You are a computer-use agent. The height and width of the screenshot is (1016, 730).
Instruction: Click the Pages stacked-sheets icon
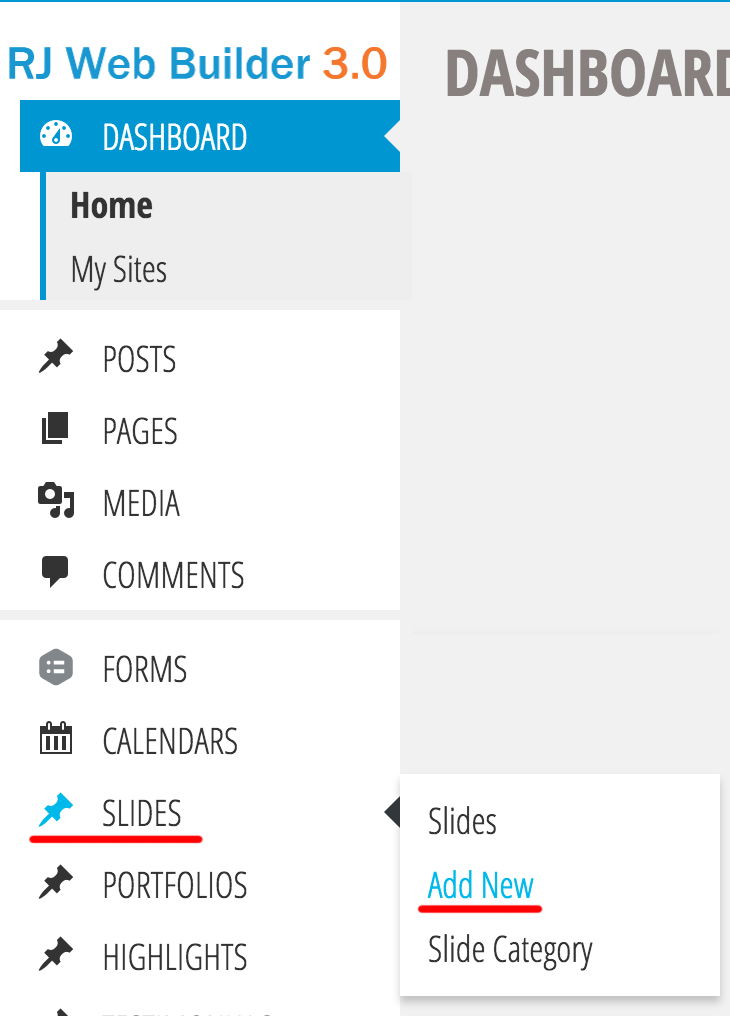tap(56, 429)
